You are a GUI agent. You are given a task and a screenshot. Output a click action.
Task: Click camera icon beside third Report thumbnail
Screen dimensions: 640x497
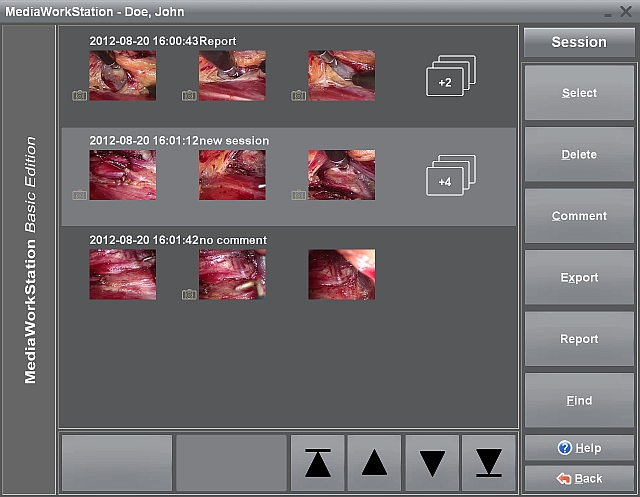click(298, 95)
